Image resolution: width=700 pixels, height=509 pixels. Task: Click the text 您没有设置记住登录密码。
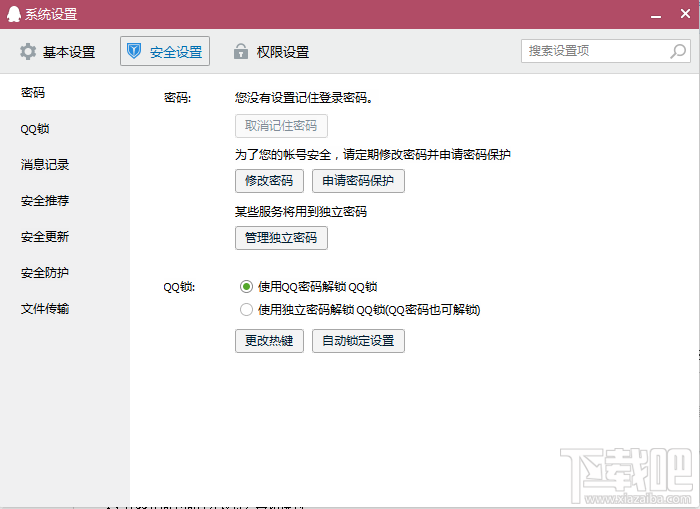point(304,98)
